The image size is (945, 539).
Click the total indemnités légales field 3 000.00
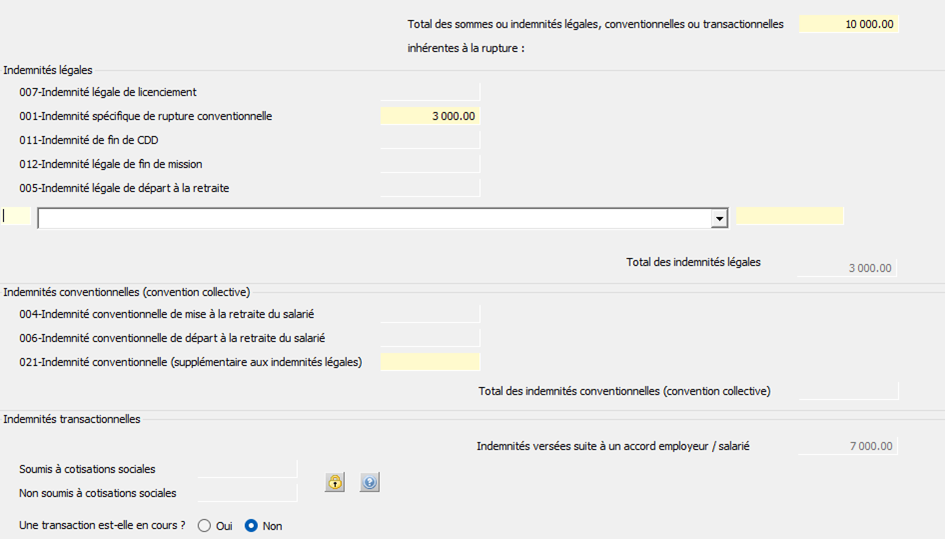pyautogui.click(x=847, y=268)
